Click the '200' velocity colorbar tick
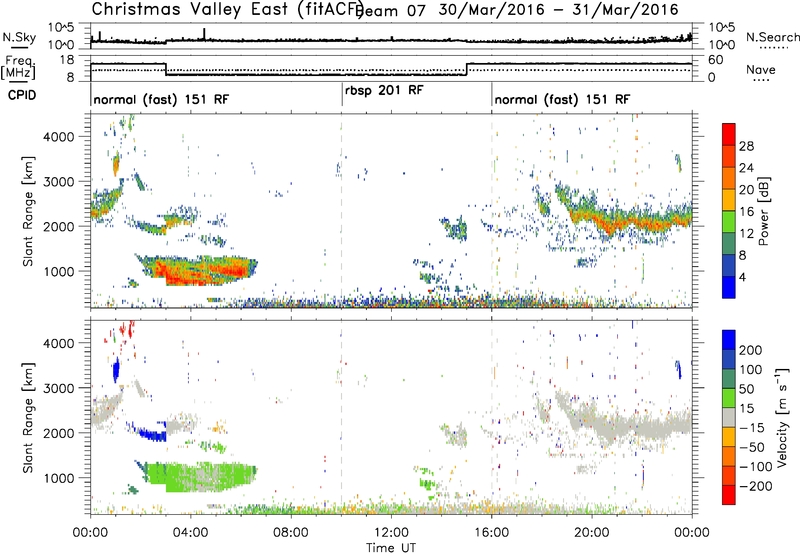The height and width of the screenshot is (554, 800). coord(751,350)
